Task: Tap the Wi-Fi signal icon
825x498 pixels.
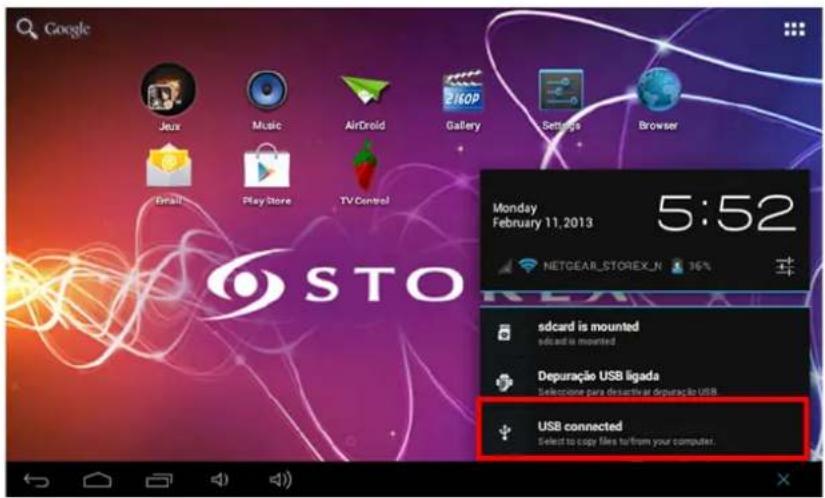Action: coord(527,266)
